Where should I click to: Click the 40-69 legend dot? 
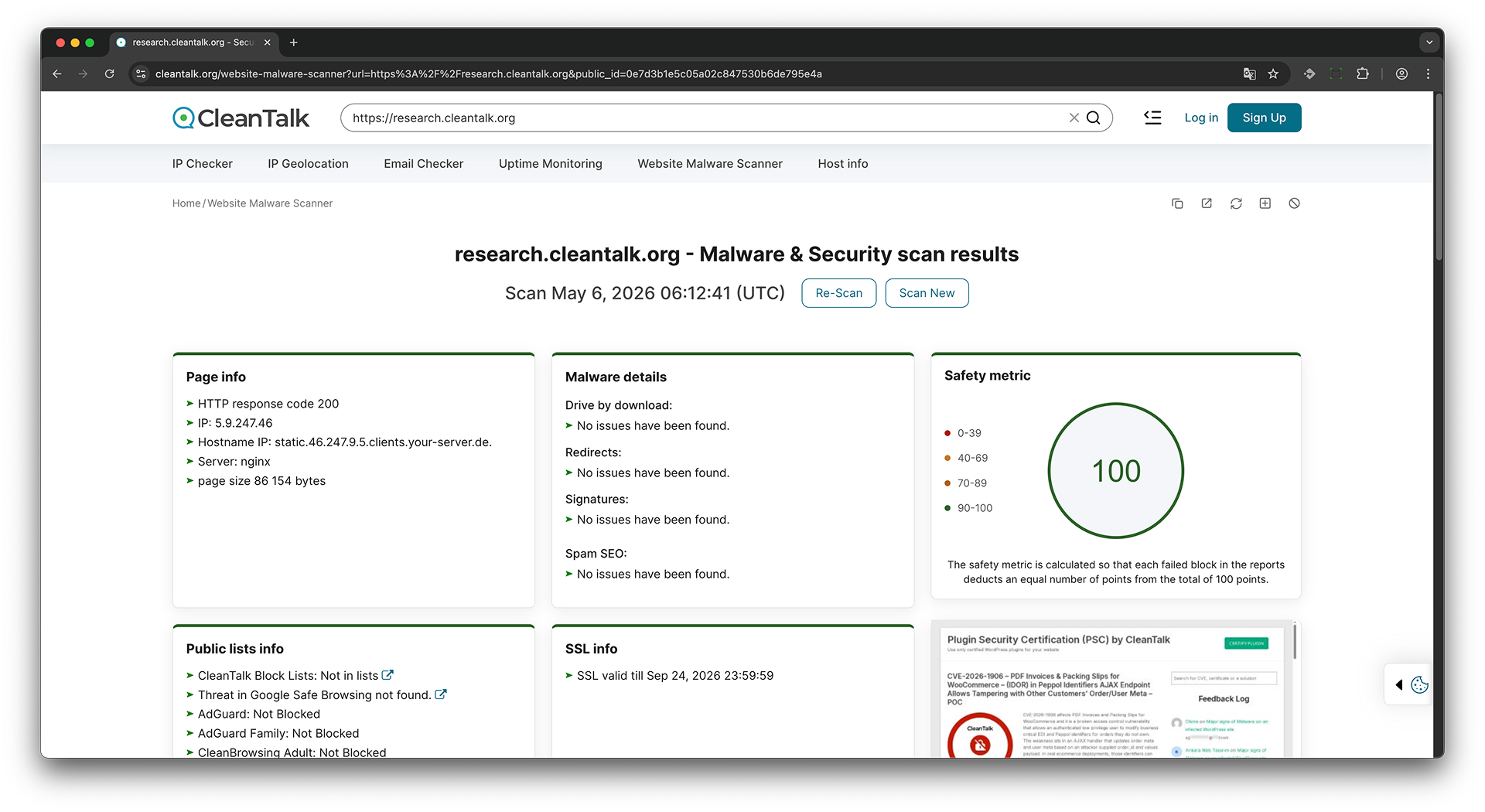coord(947,458)
